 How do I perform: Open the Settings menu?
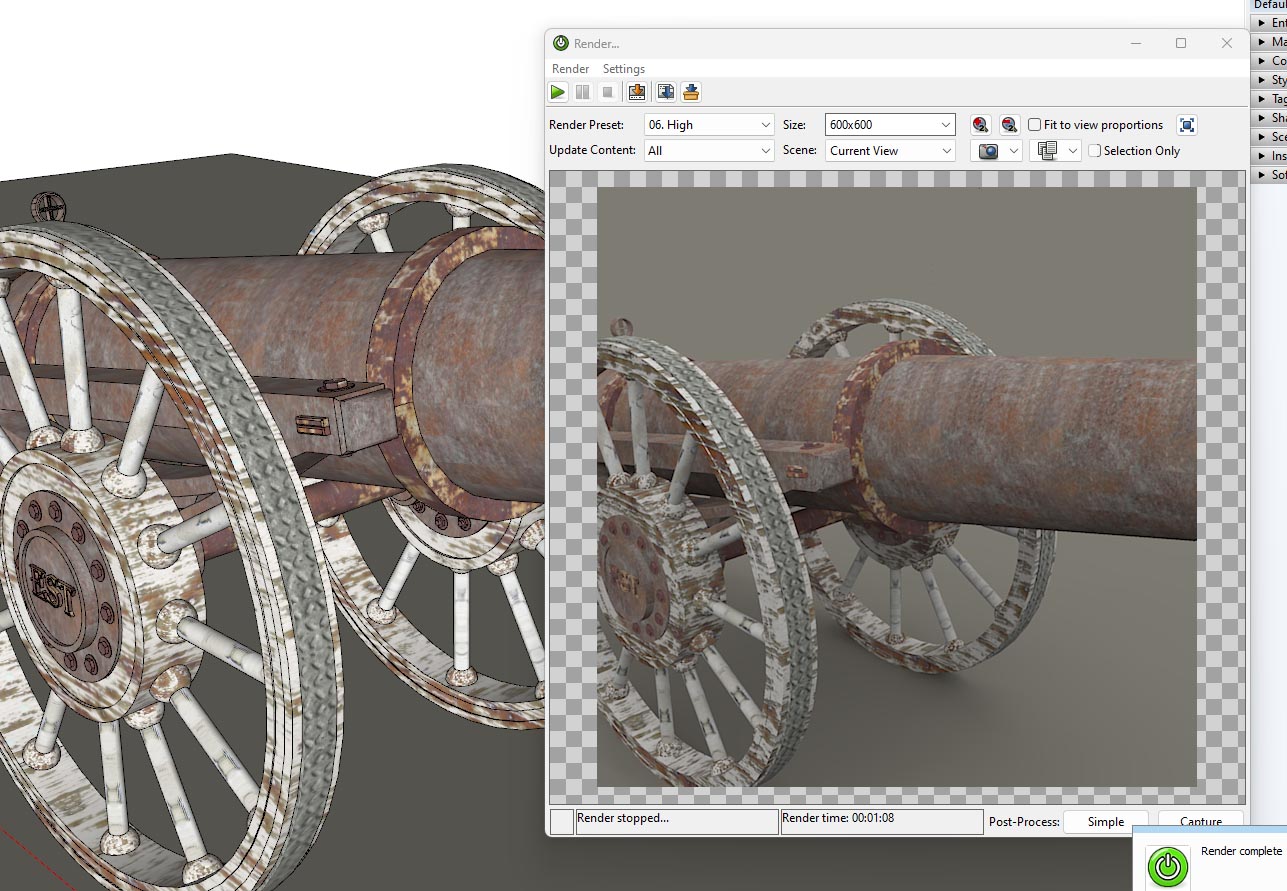coord(623,69)
